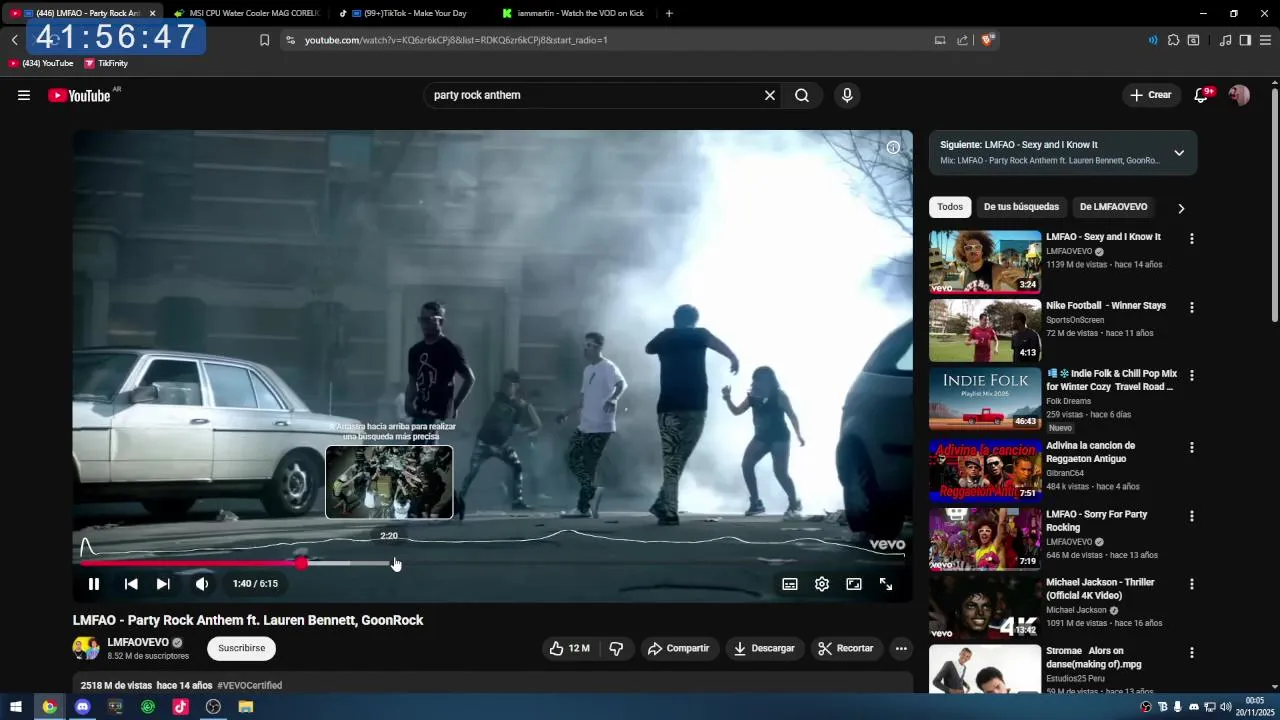Open Discord from the taskbar
The height and width of the screenshot is (720, 1280).
coord(82,707)
